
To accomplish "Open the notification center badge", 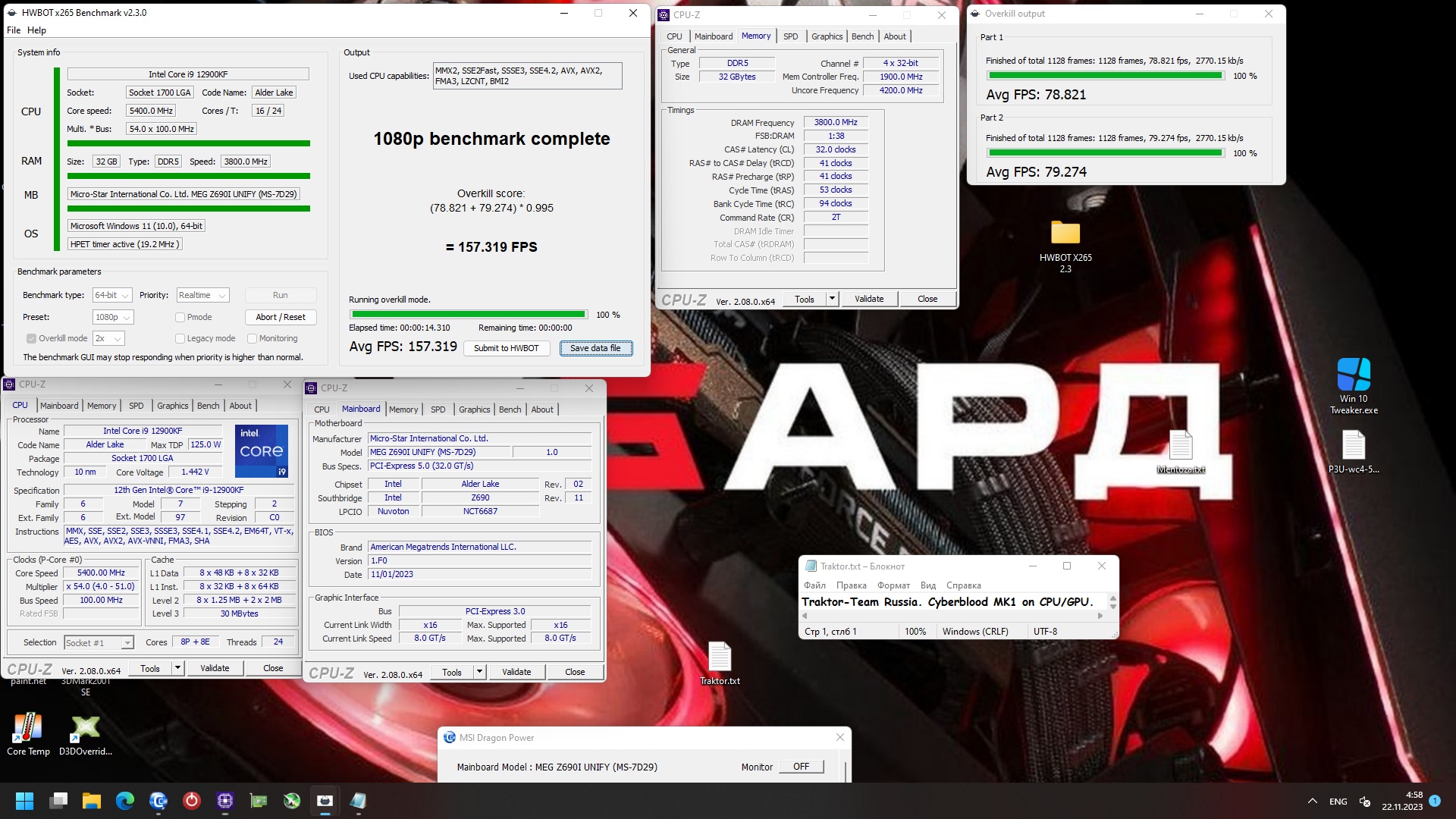I will (x=1435, y=801).
